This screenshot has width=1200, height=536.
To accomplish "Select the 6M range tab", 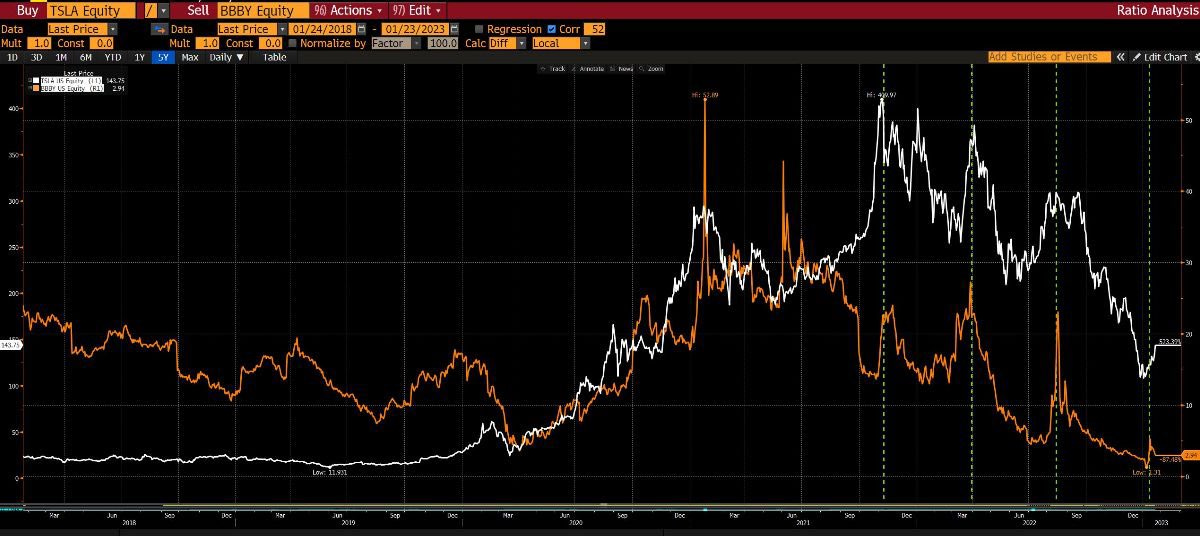I will click(86, 57).
